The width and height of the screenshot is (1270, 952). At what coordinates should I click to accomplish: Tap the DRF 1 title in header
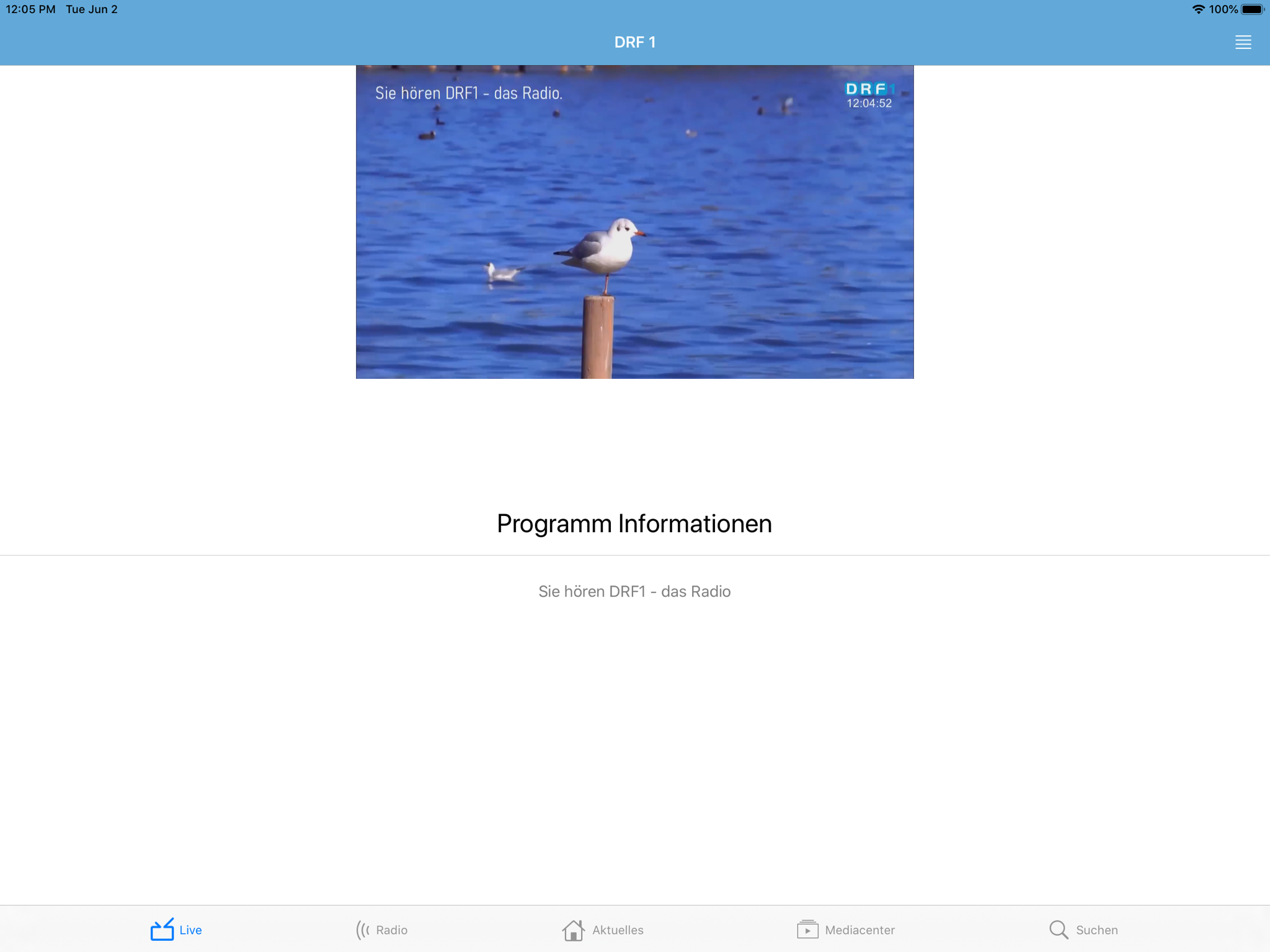[x=634, y=42]
